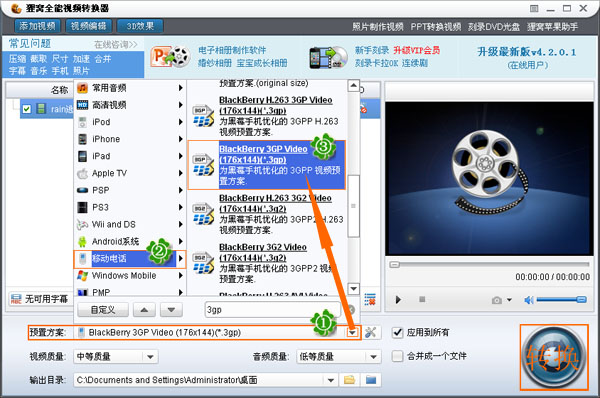Open the 3D效果 effects button
This screenshot has width=600, height=398.
tap(140, 26)
